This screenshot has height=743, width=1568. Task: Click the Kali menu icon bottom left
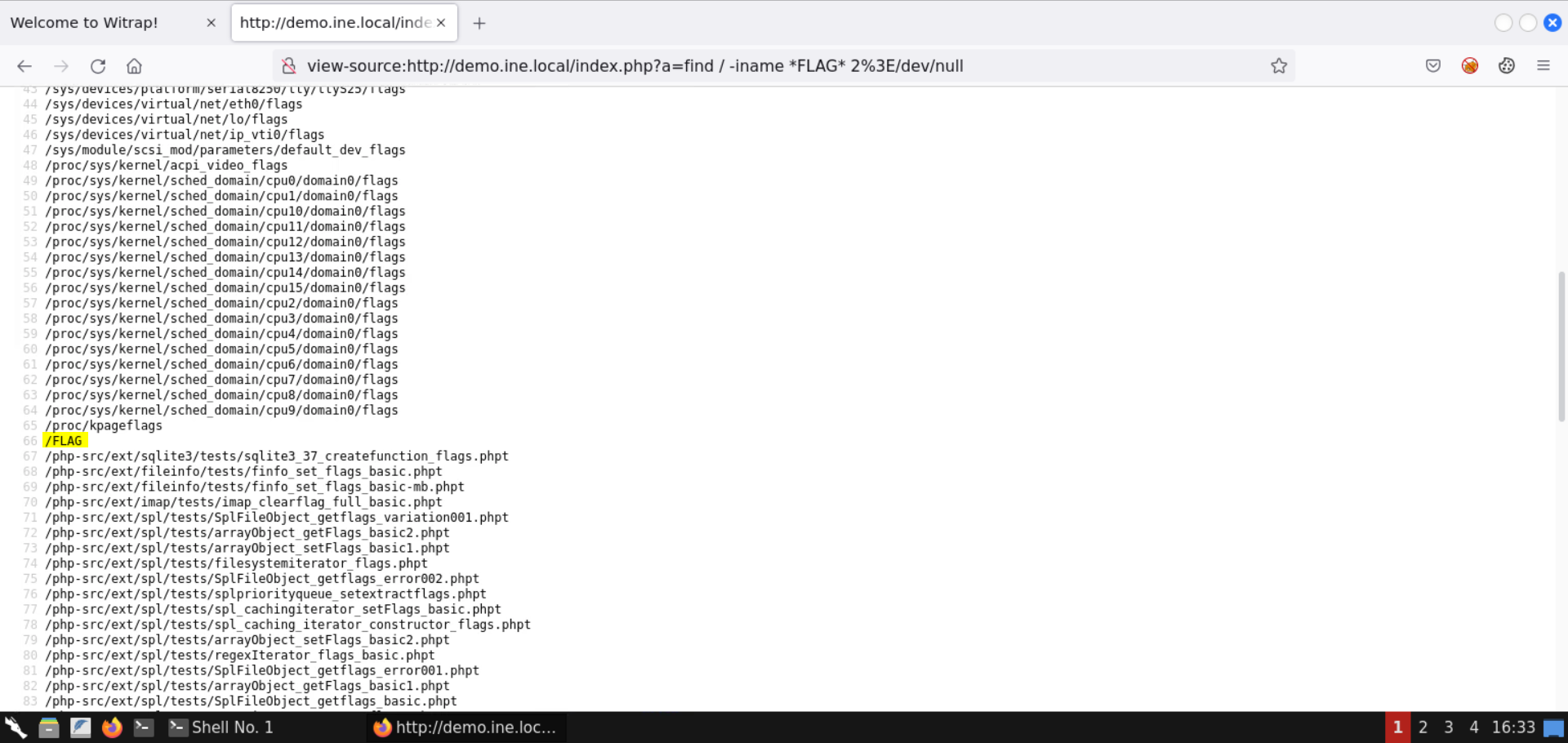[x=14, y=727]
